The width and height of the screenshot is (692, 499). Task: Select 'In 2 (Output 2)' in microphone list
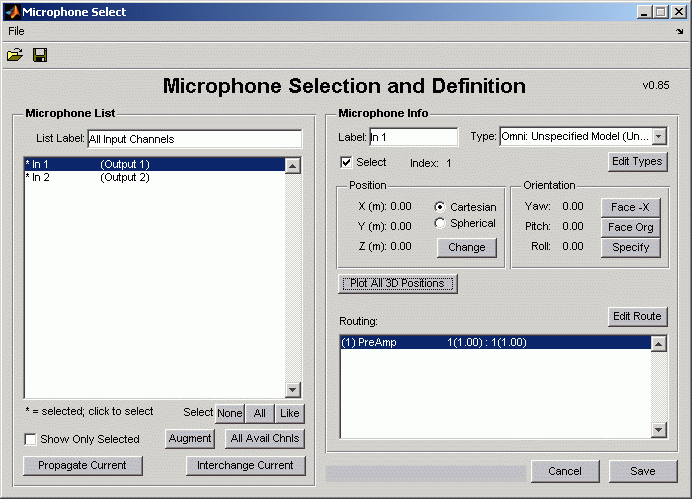pos(154,177)
